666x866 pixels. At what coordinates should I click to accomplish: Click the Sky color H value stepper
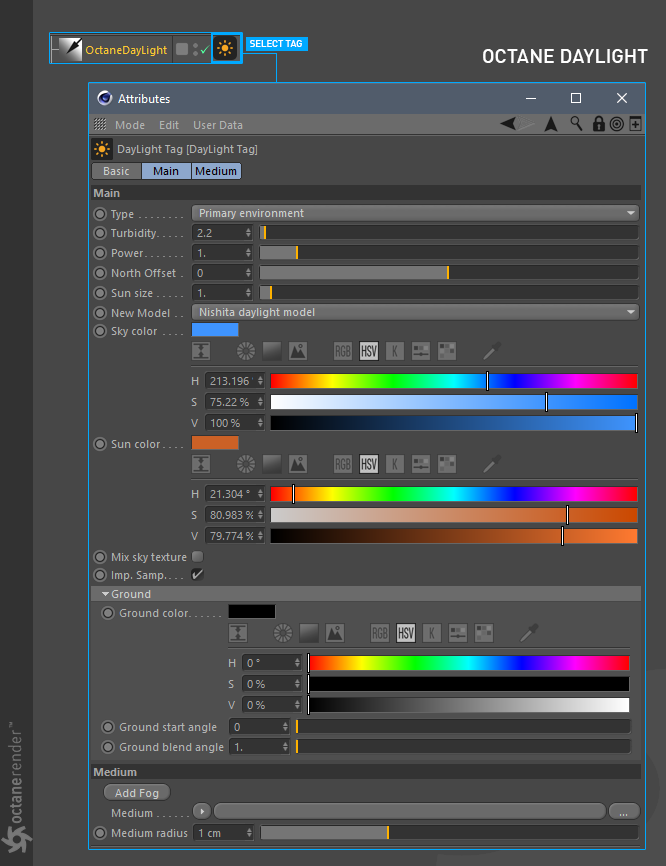click(260, 381)
